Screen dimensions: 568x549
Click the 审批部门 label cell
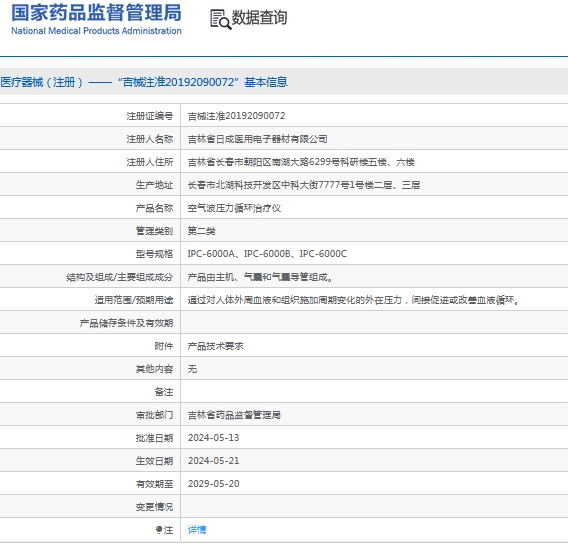pyautogui.click(x=154, y=415)
